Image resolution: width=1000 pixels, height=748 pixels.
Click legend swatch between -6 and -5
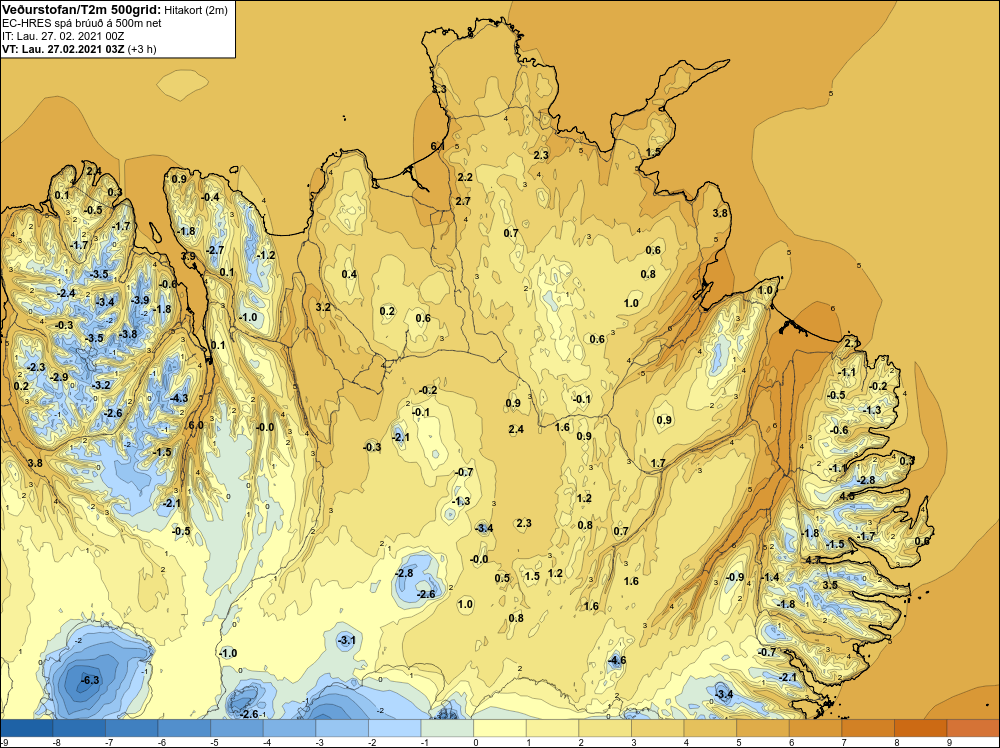tap(185, 728)
